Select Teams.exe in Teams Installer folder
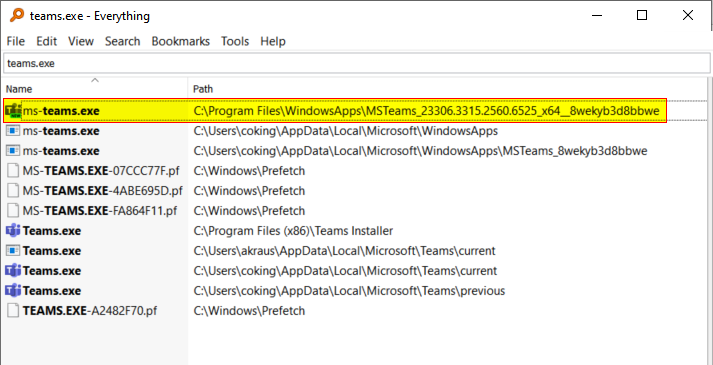The height and width of the screenshot is (365, 713). point(52,230)
